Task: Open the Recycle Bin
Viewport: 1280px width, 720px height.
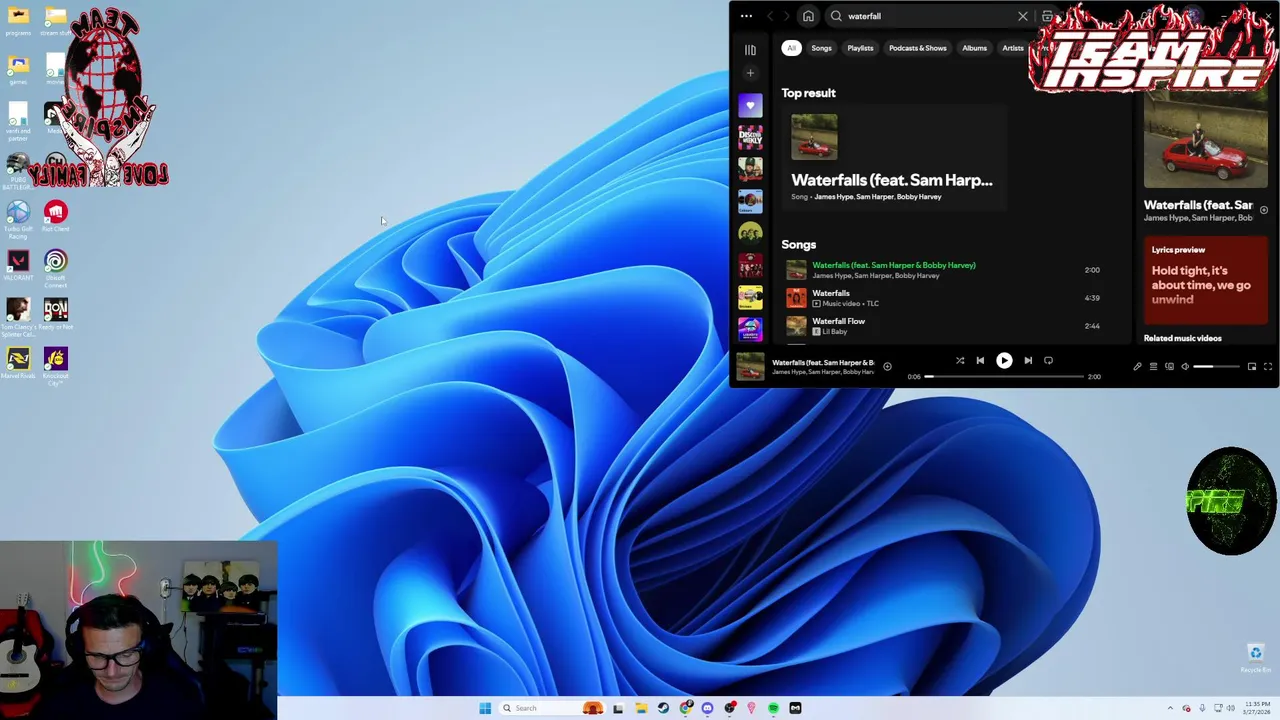Action: [1255, 658]
